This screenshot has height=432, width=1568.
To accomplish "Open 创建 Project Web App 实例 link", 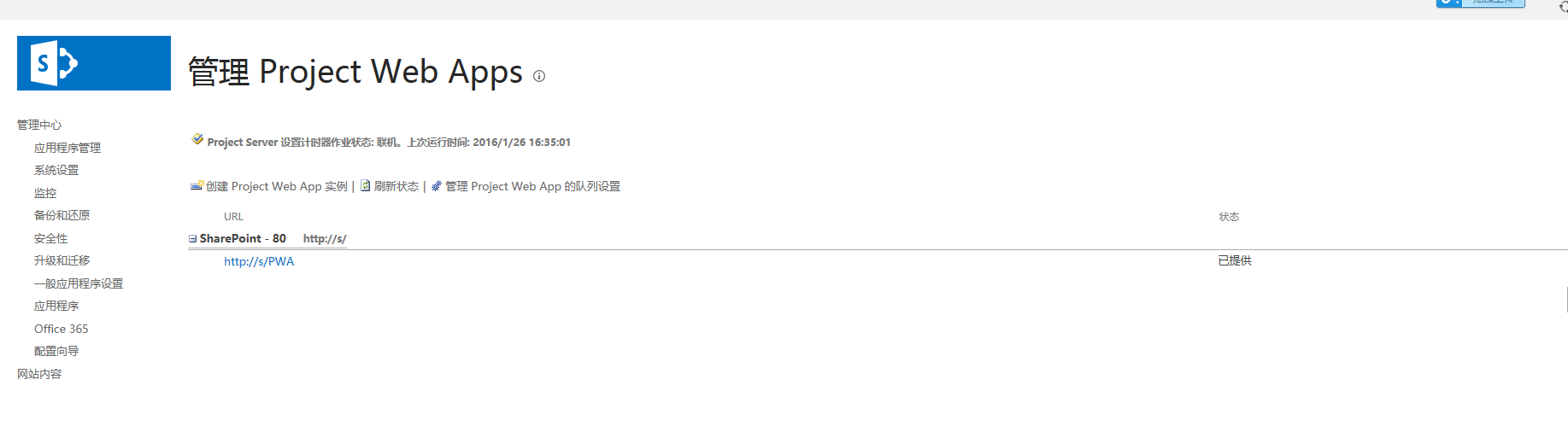I will tap(277, 186).
